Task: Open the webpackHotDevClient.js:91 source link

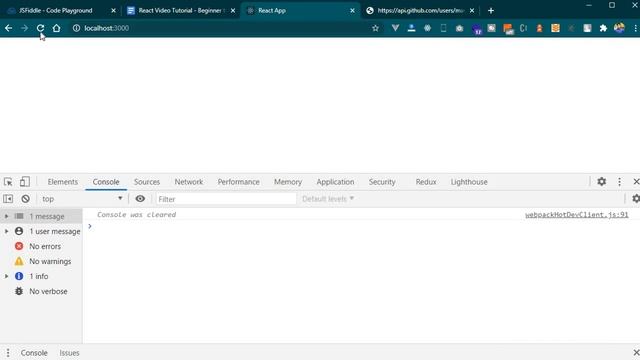Action: click(x=576, y=215)
